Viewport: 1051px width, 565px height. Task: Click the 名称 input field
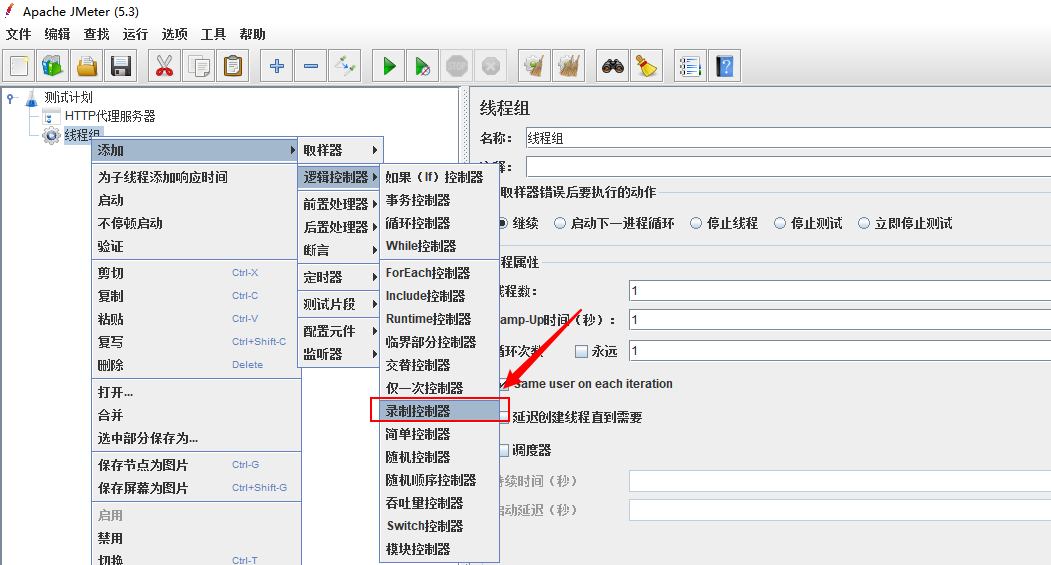[x=788, y=138]
